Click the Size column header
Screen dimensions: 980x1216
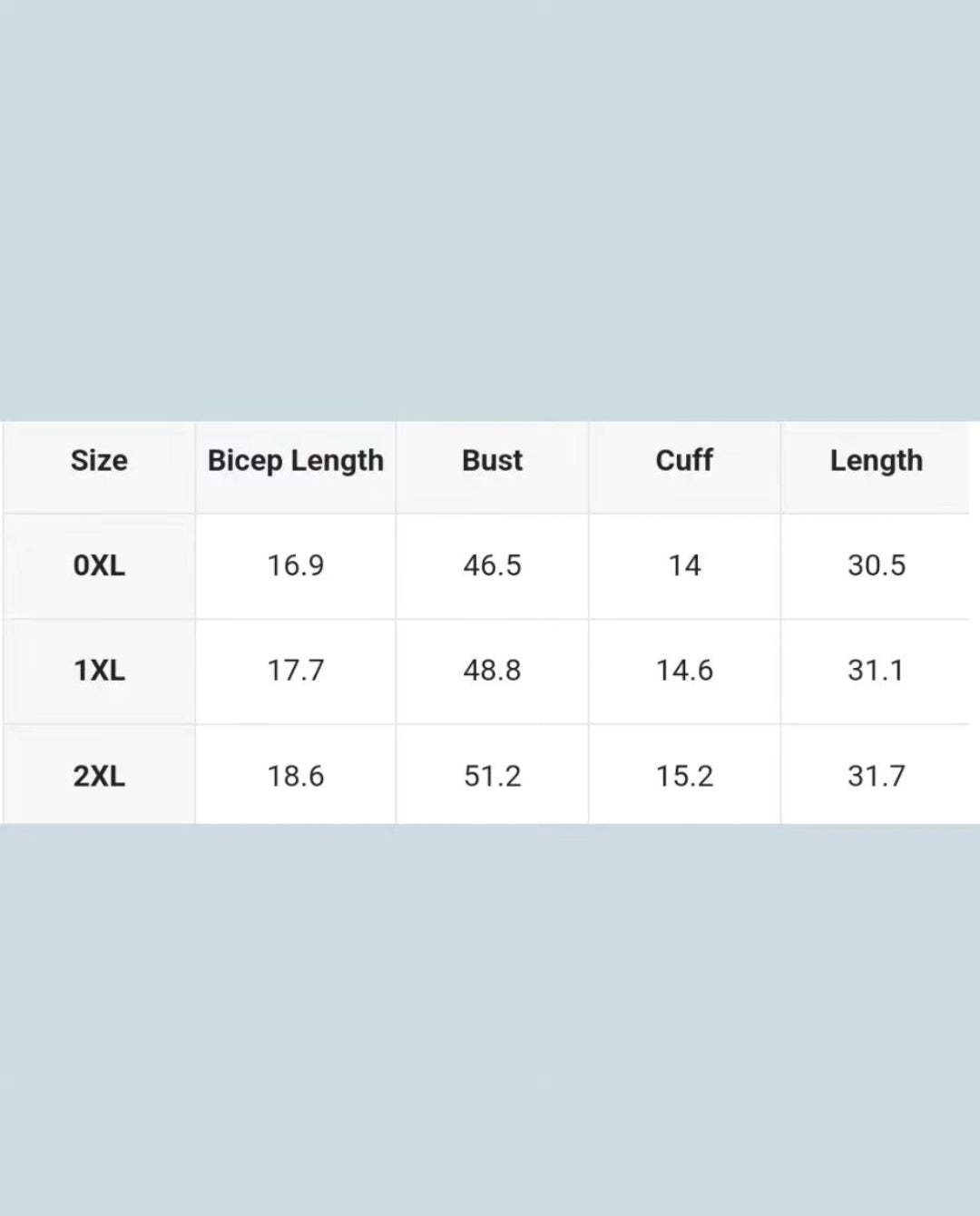coord(99,461)
